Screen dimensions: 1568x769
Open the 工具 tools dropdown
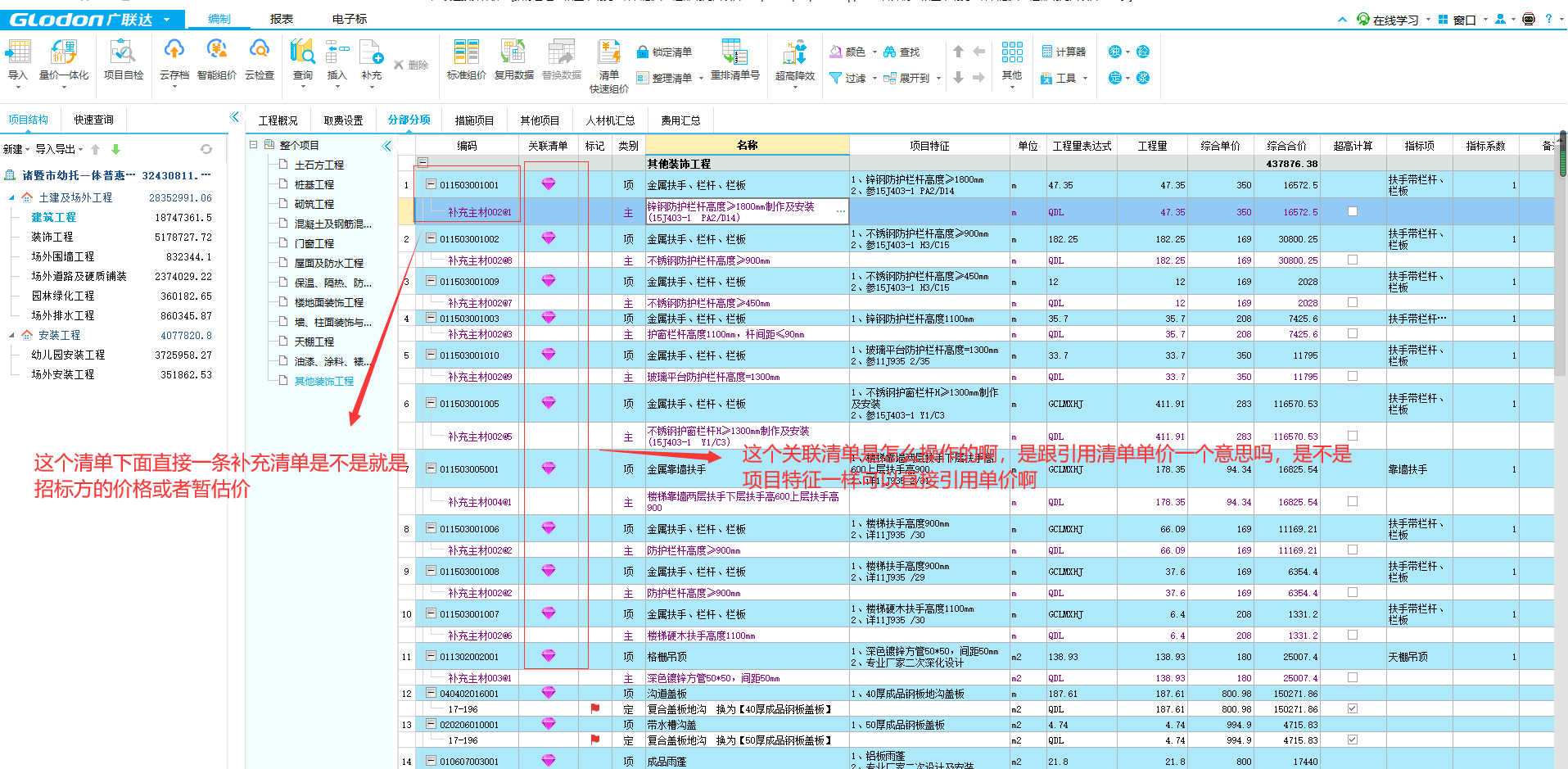[1086, 79]
